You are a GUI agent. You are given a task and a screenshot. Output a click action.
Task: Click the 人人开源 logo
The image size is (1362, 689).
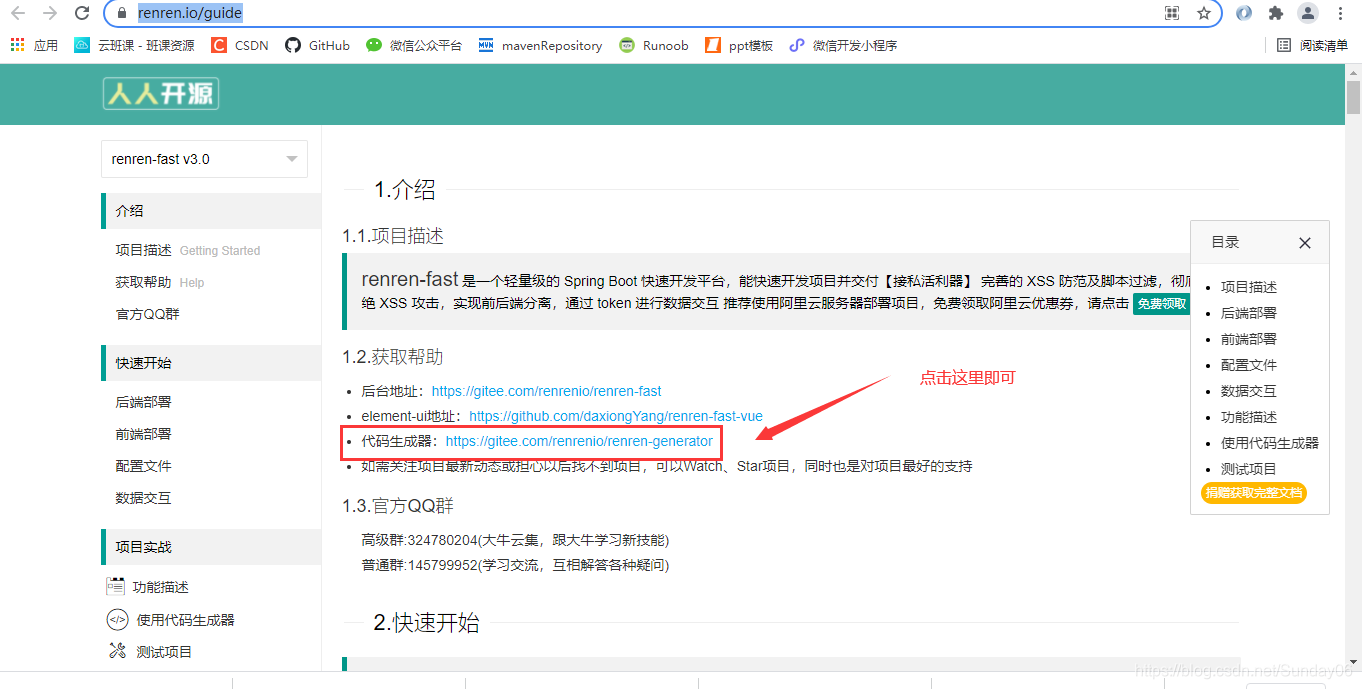pyautogui.click(x=160, y=94)
